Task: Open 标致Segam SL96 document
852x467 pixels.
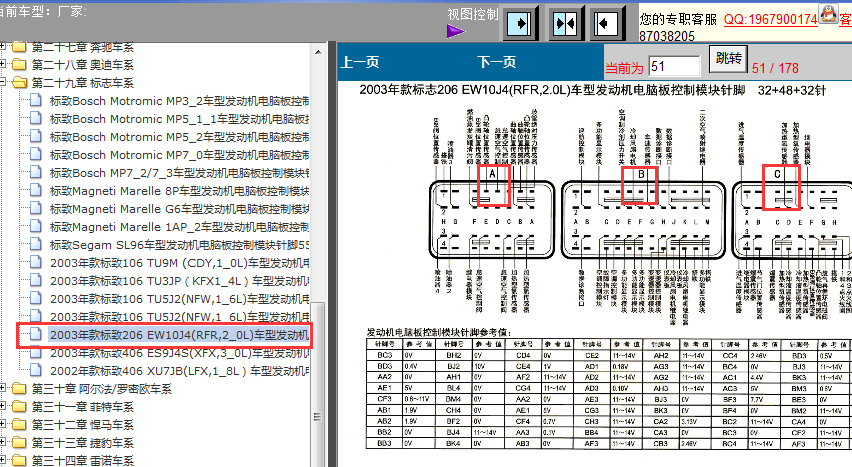Action: 179,245
